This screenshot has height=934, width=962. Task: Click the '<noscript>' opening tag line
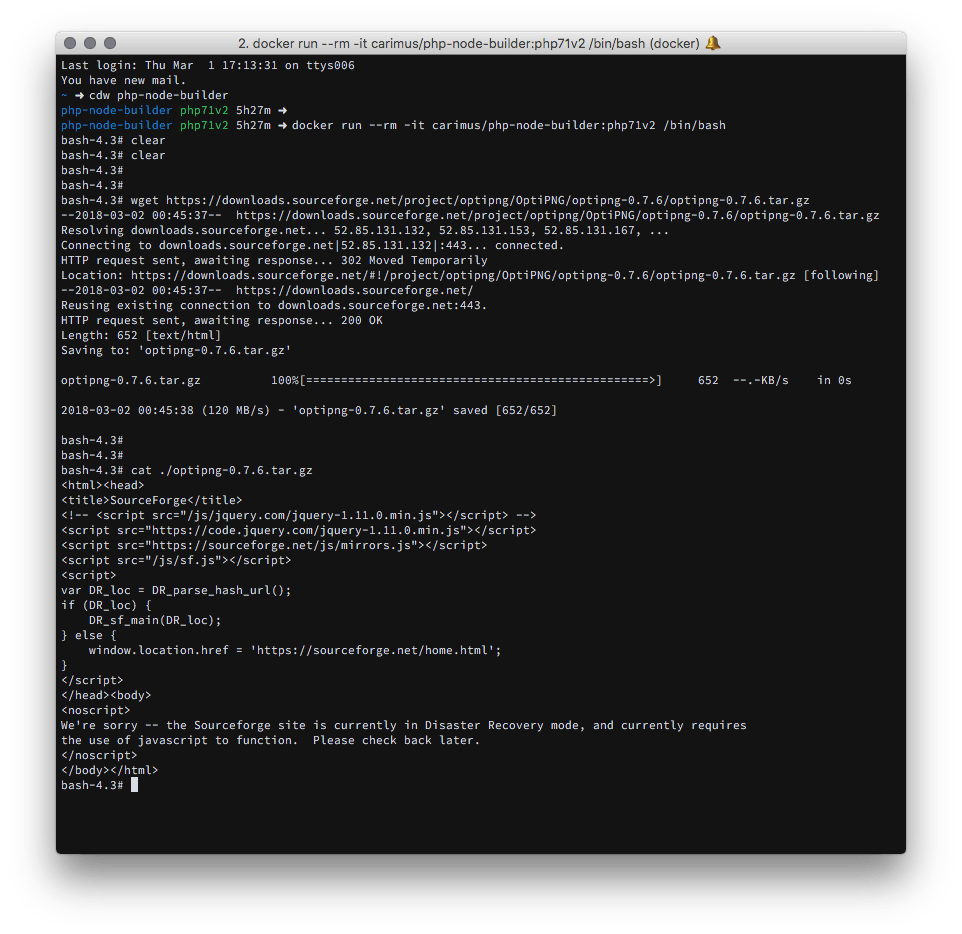point(95,710)
